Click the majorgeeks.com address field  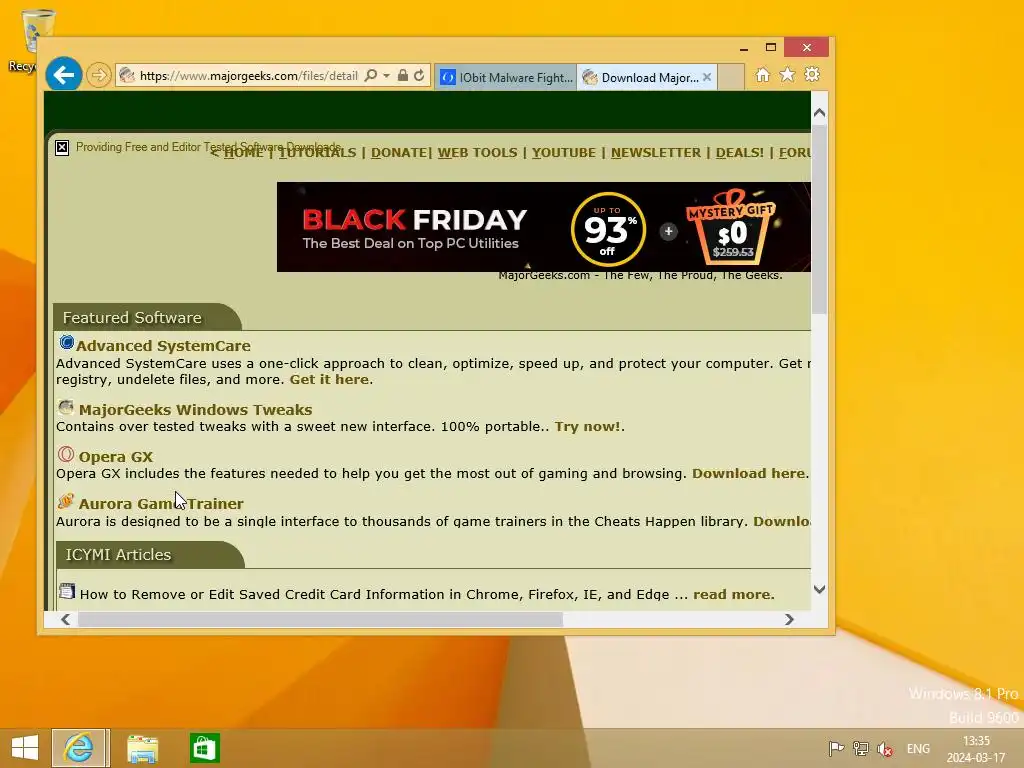(248, 76)
